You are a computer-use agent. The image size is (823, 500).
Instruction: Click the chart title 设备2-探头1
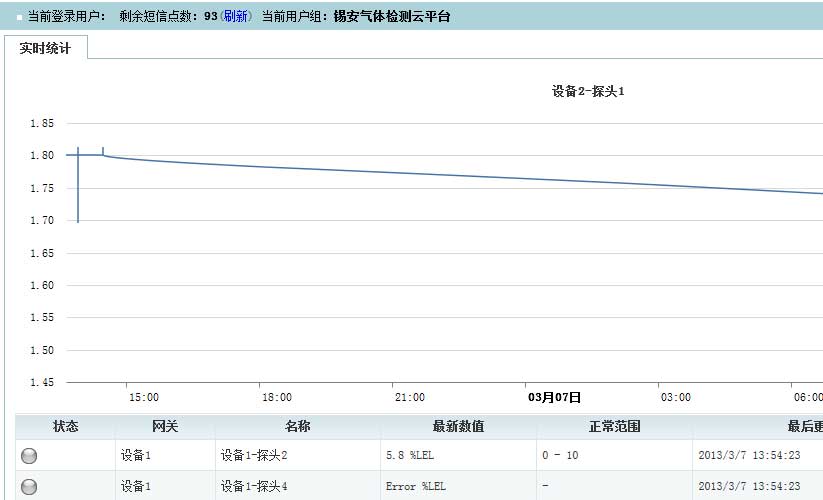[x=588, y=91]
